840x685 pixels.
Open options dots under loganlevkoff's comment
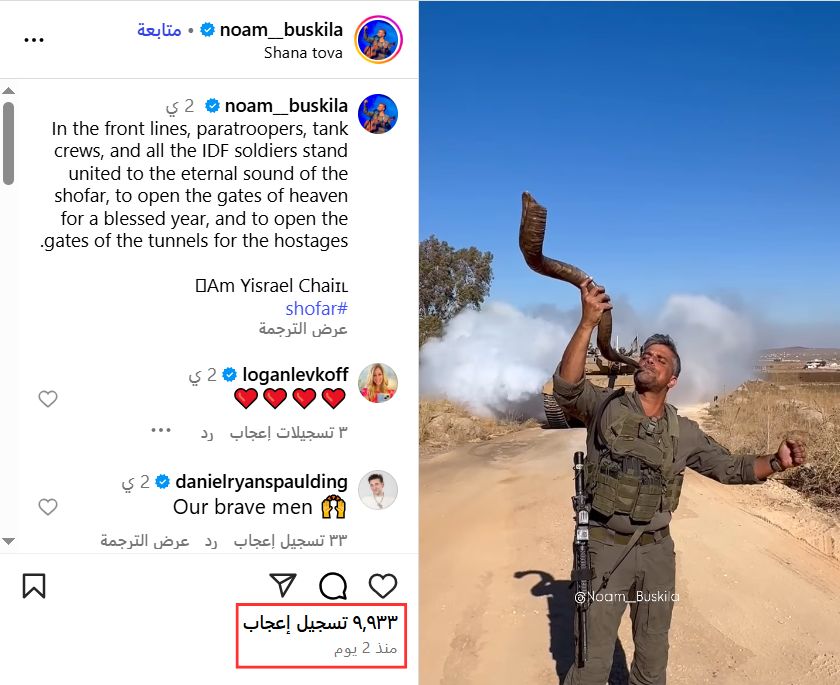point(161,430)
